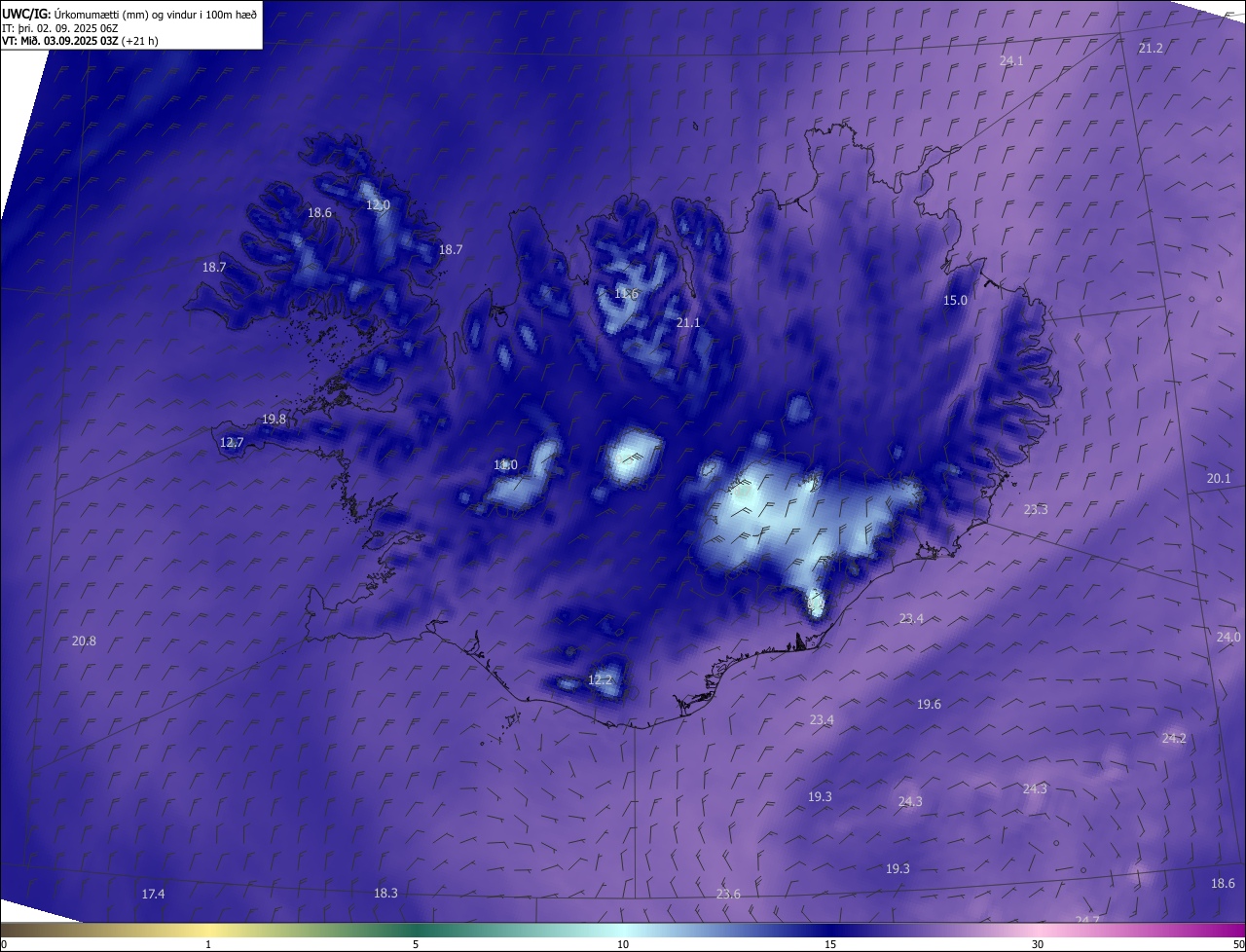The height and width of the screenshot is (952, 1246).
Task: Select the 21.2 value label
Action: click(1151, 48)
